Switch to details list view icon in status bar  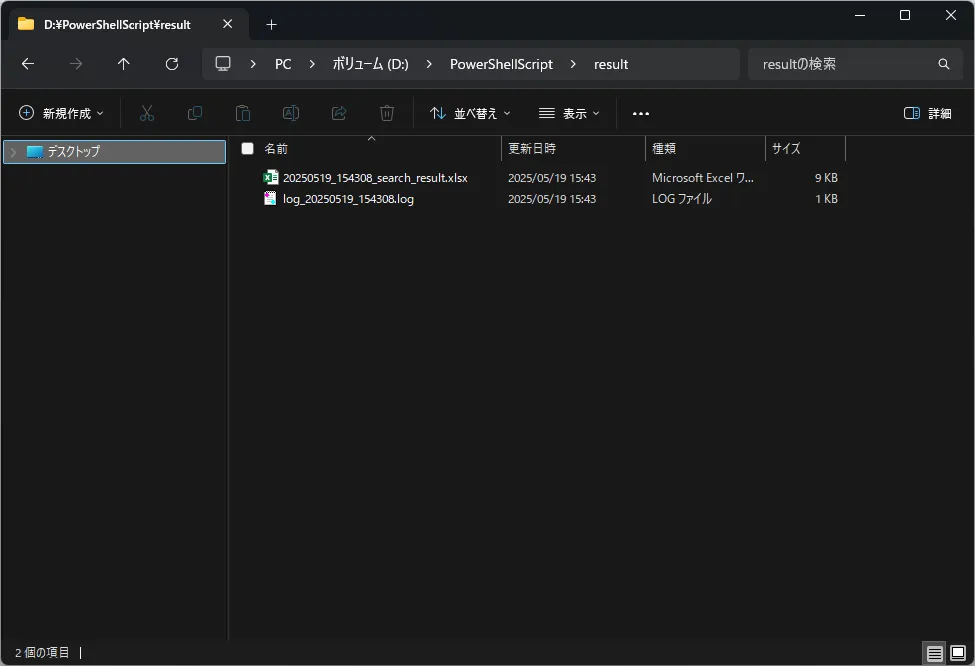pyautogui.click(x=934, y=654)
